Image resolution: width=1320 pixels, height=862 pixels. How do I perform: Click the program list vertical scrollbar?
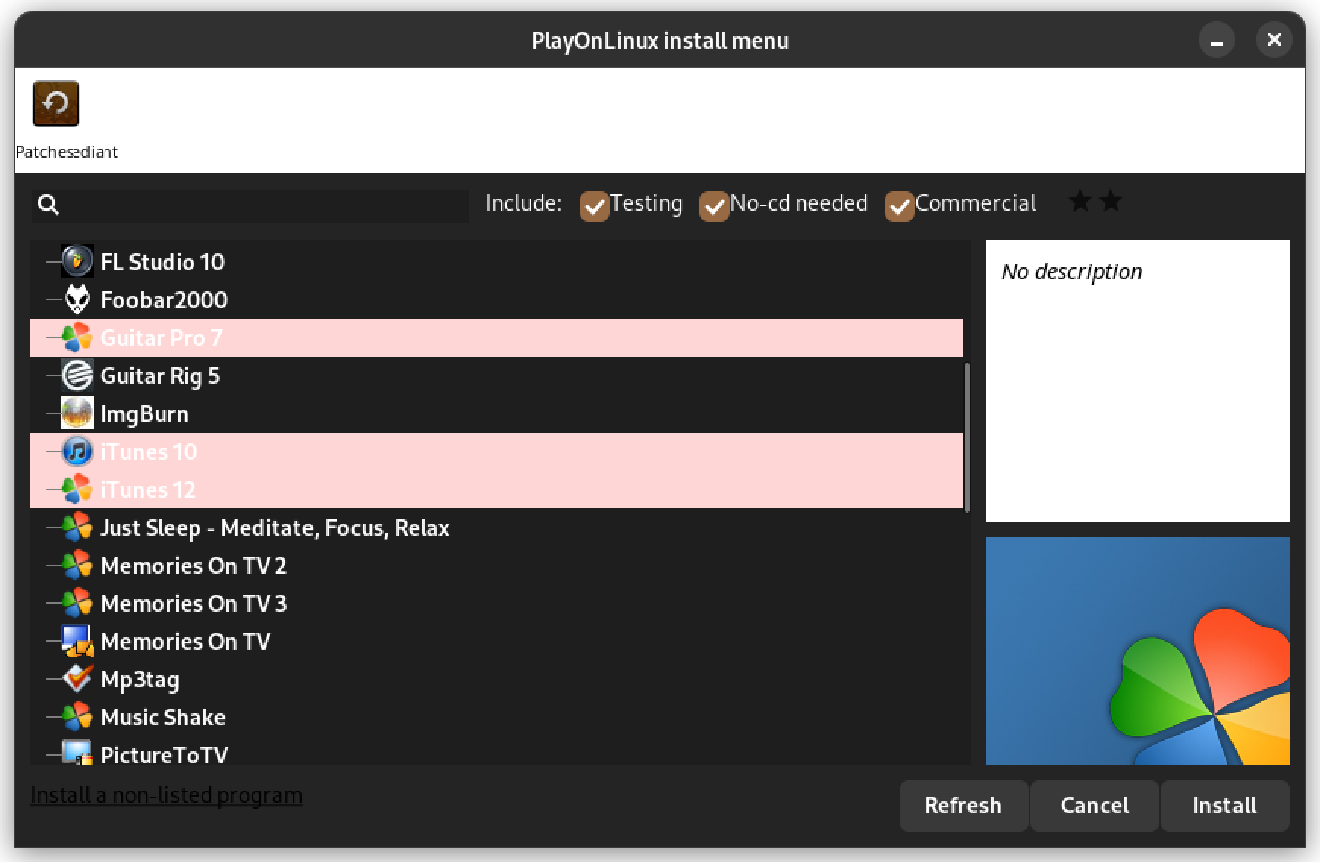[966, 438]
